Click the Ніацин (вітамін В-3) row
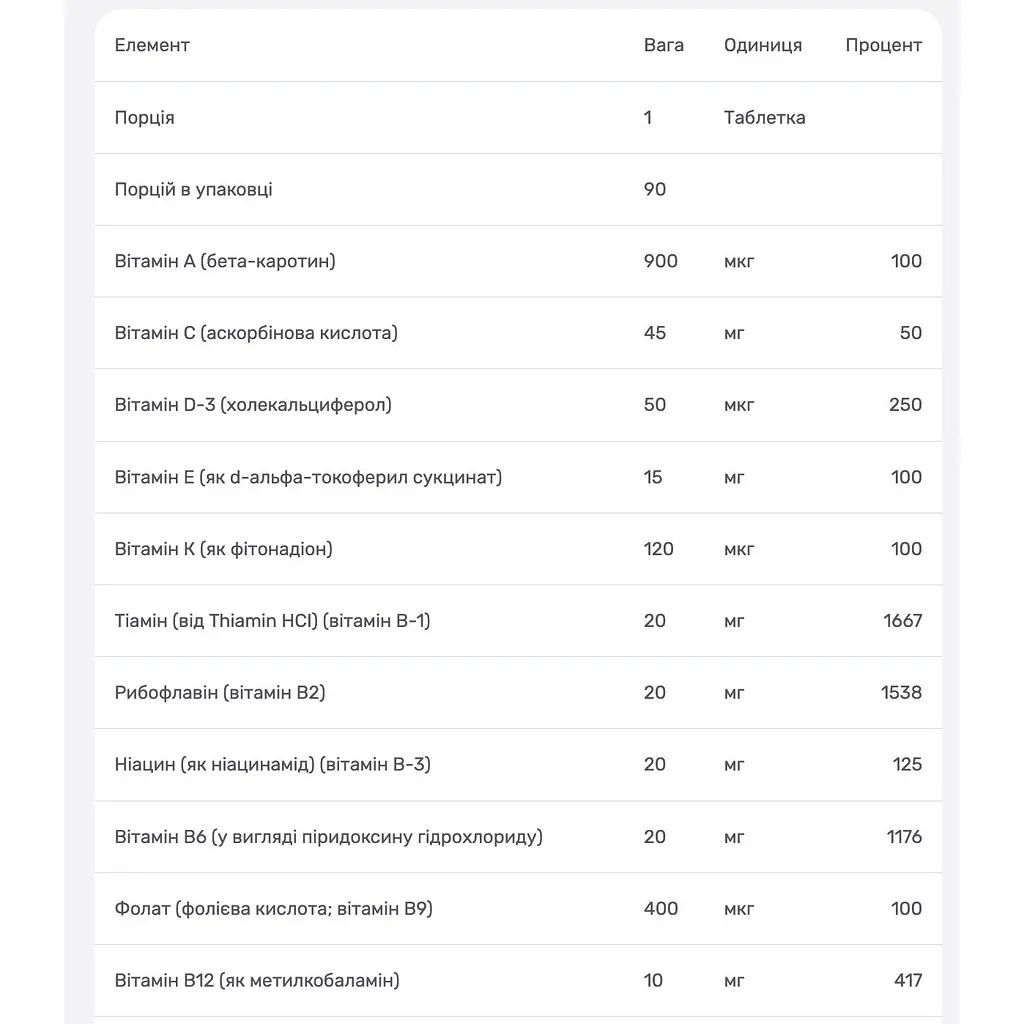 click(518, 765)
